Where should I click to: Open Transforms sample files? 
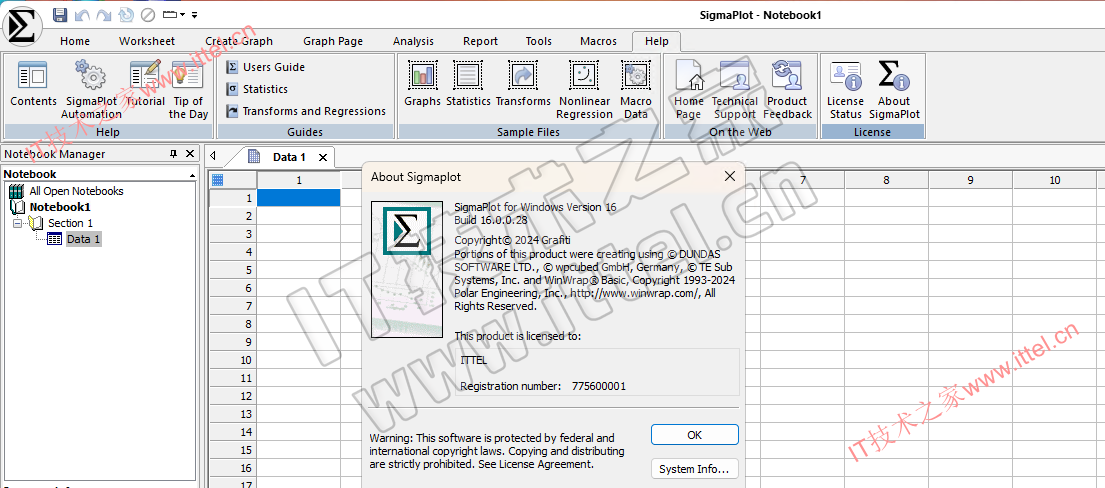[x=523, y=85]
